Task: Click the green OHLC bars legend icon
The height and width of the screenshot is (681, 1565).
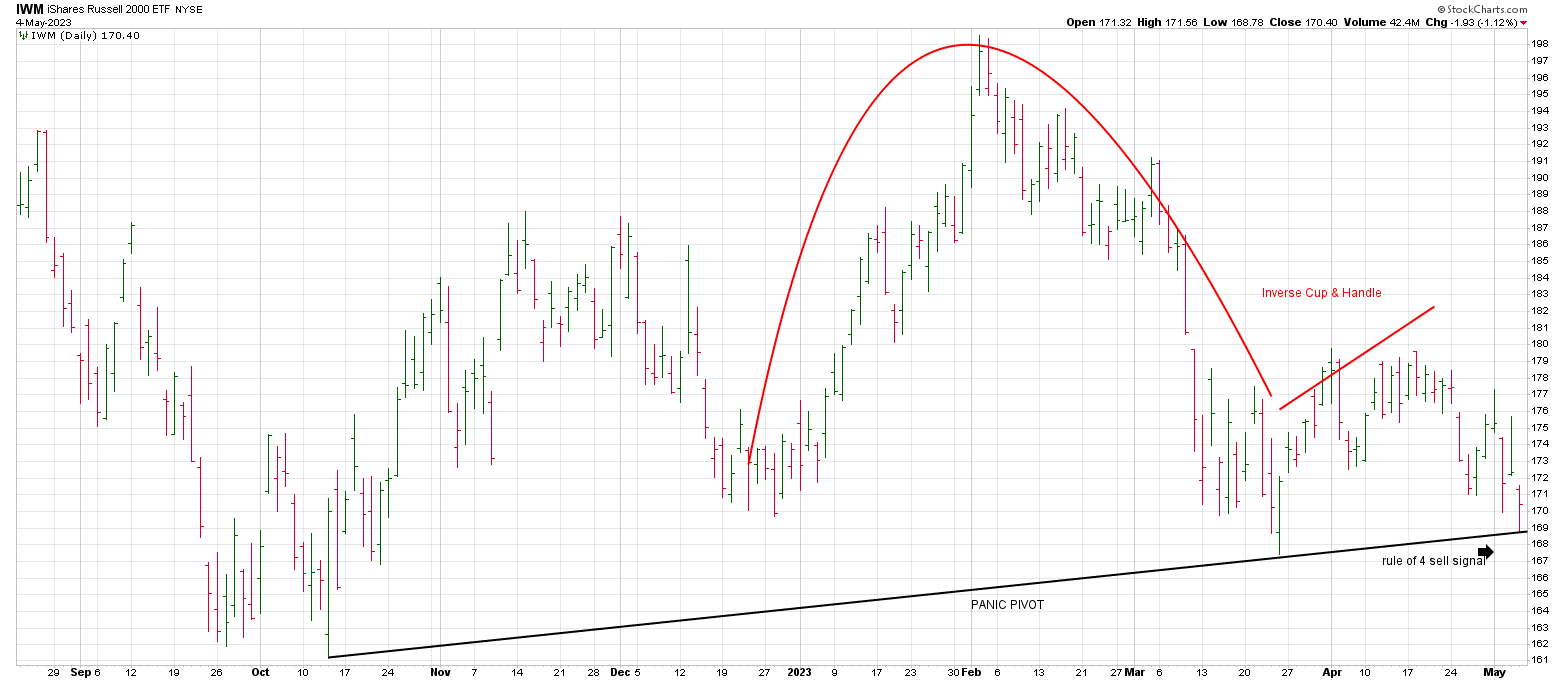Action: click(x=22, y=35)
